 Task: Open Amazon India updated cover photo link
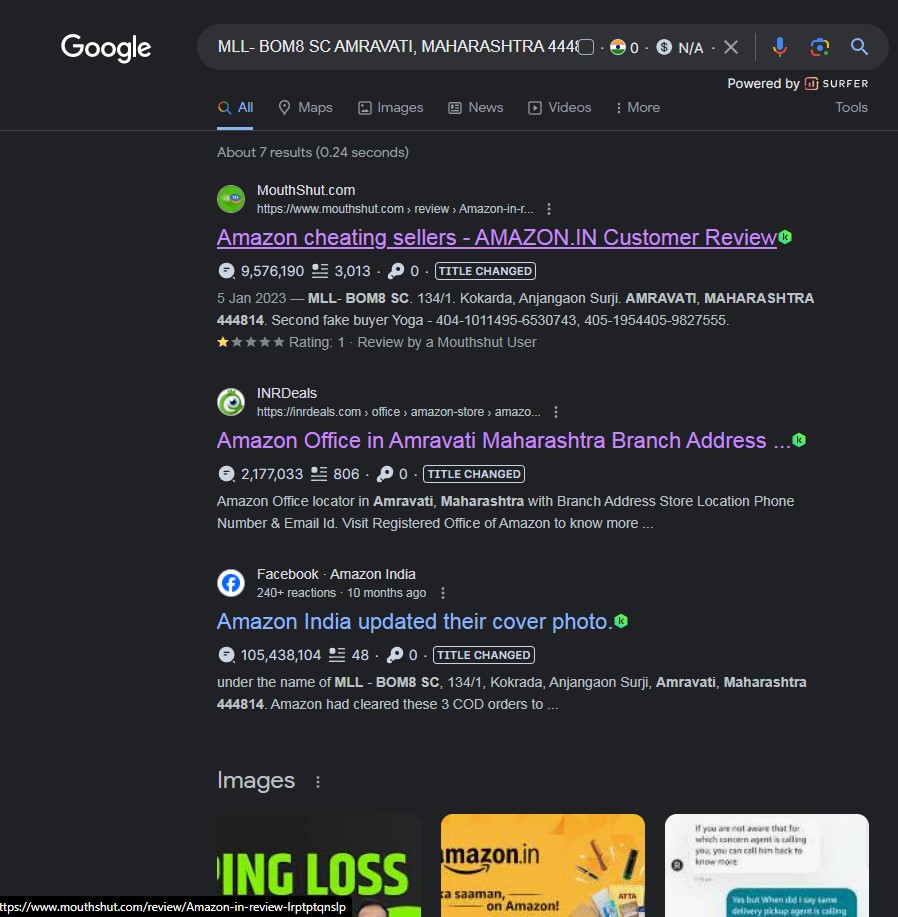(x=415, y=622)
